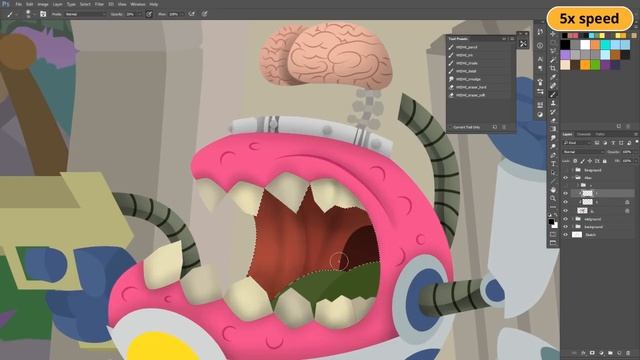Viewport: 640px width, 360px height.
Task: Click the options bar Opacity value field
Action: [x=131, y=14]
